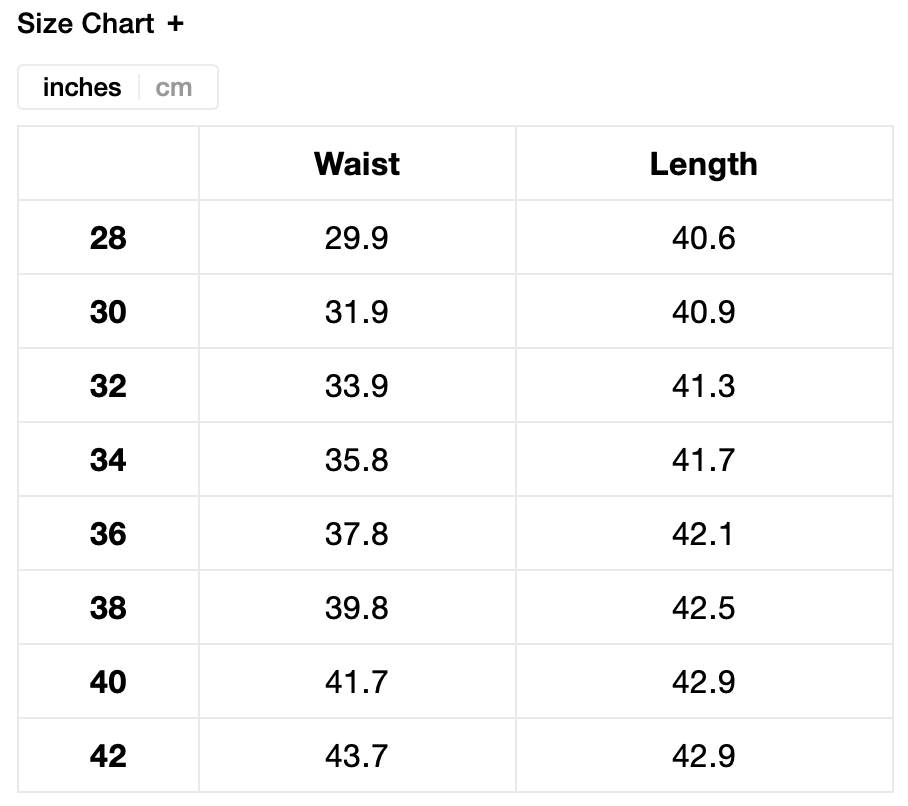Select size 32 row label
The image size is (908, 806).
pos(108,386)
